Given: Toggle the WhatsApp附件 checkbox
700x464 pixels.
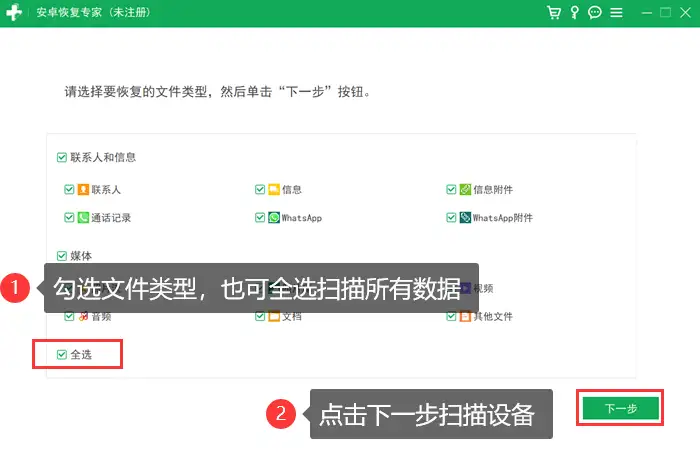Looking at the screenshot, I should point(451,217).
